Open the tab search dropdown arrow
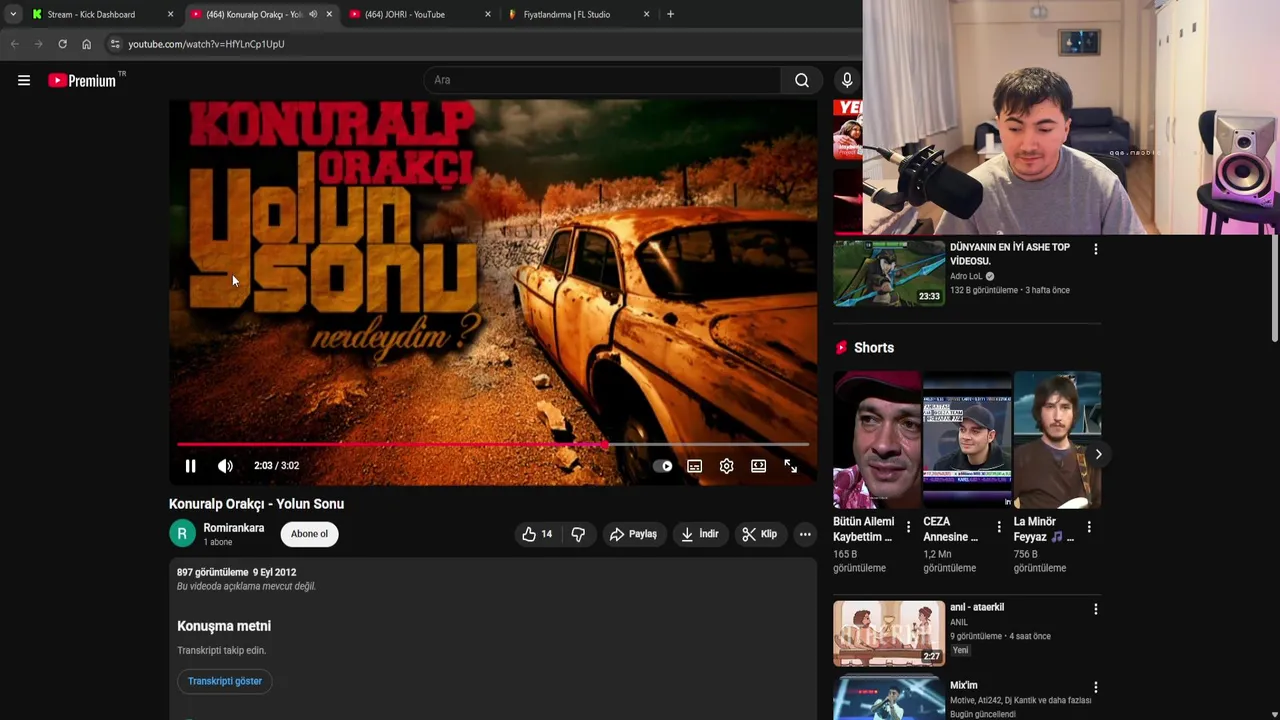 (13, 14)
